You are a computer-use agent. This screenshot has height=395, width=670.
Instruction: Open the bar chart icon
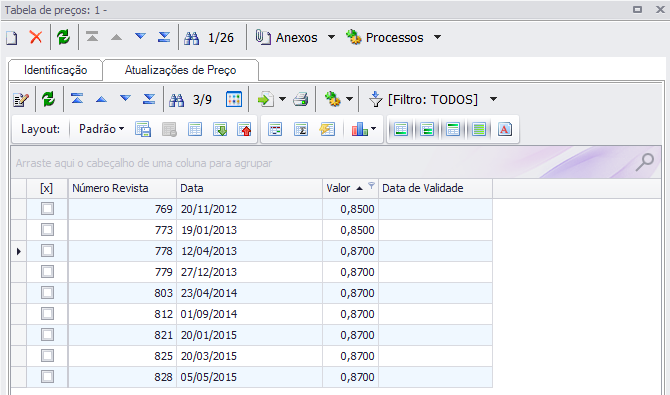[360, 129]
